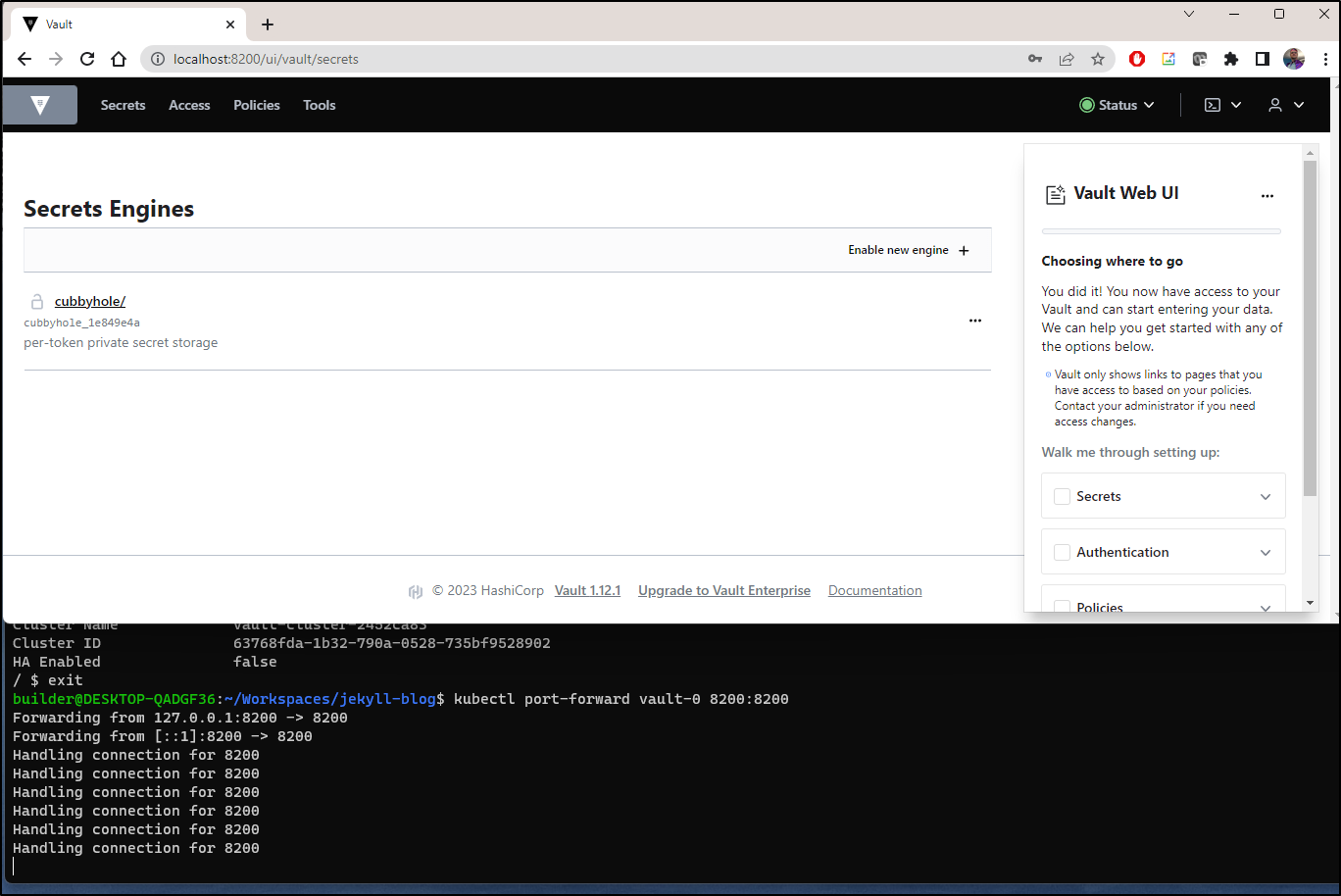Open the Tools nav menu
Image resolution: width=1341 pixels, height=896 pixels.
click(x=320, y=105)
